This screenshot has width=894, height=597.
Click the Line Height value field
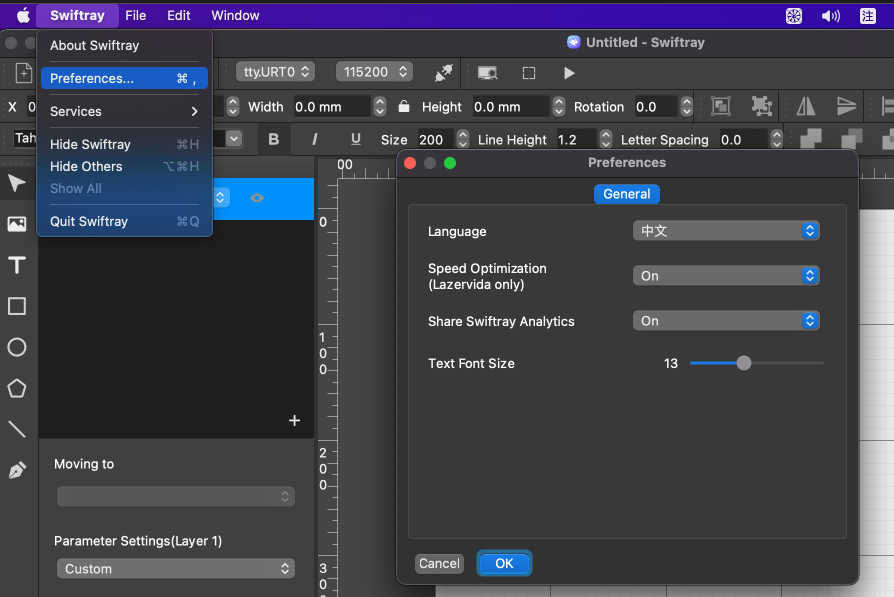[576, 140]
